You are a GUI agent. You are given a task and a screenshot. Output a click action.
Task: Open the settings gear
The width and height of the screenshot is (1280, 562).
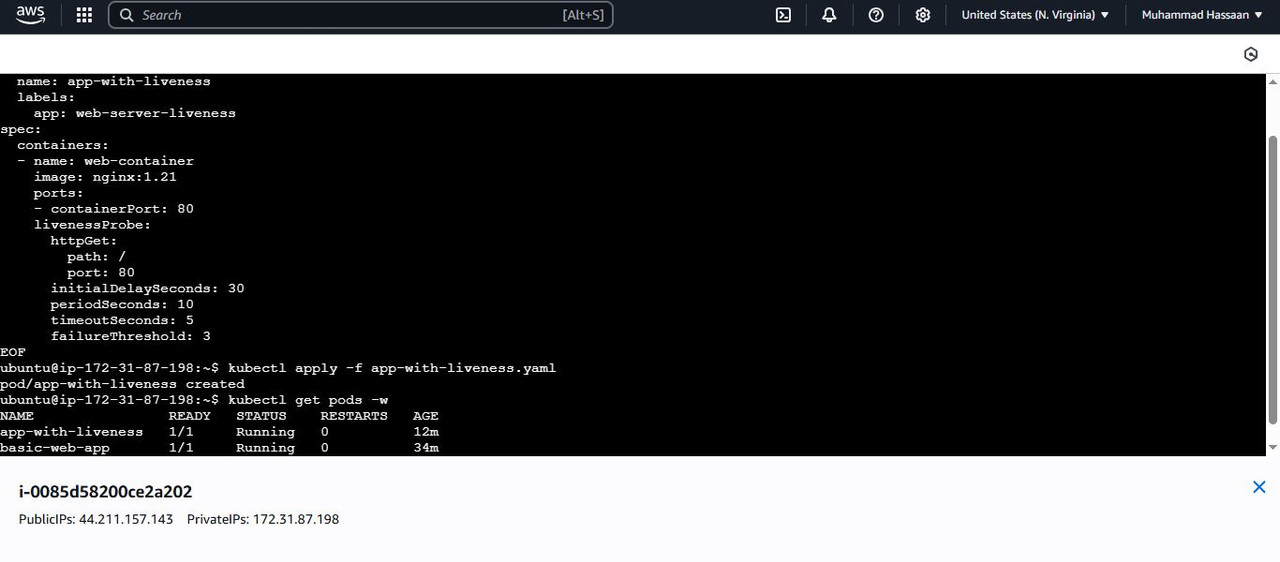tap(923, 15)
